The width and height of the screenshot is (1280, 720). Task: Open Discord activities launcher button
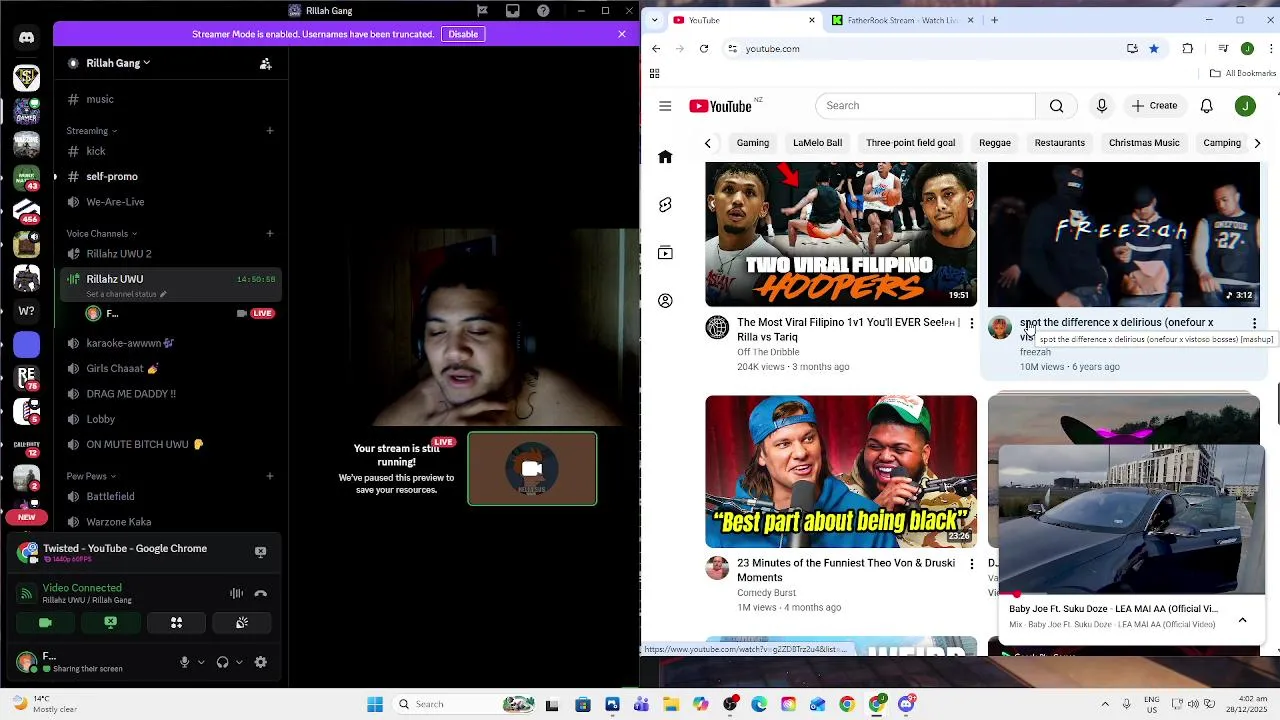[x=176, y=622]
